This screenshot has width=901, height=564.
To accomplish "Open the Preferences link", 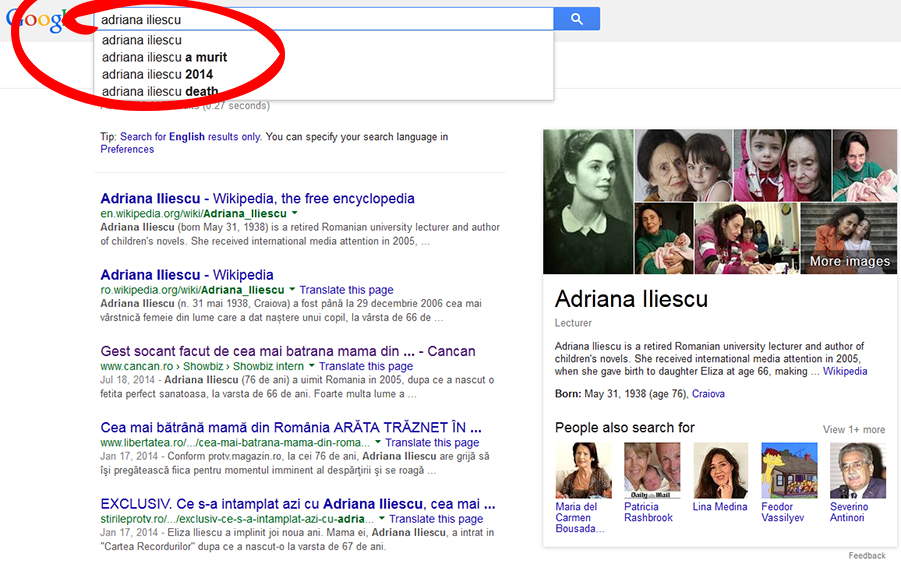I will pyautogui.click(x=127, y=149).
